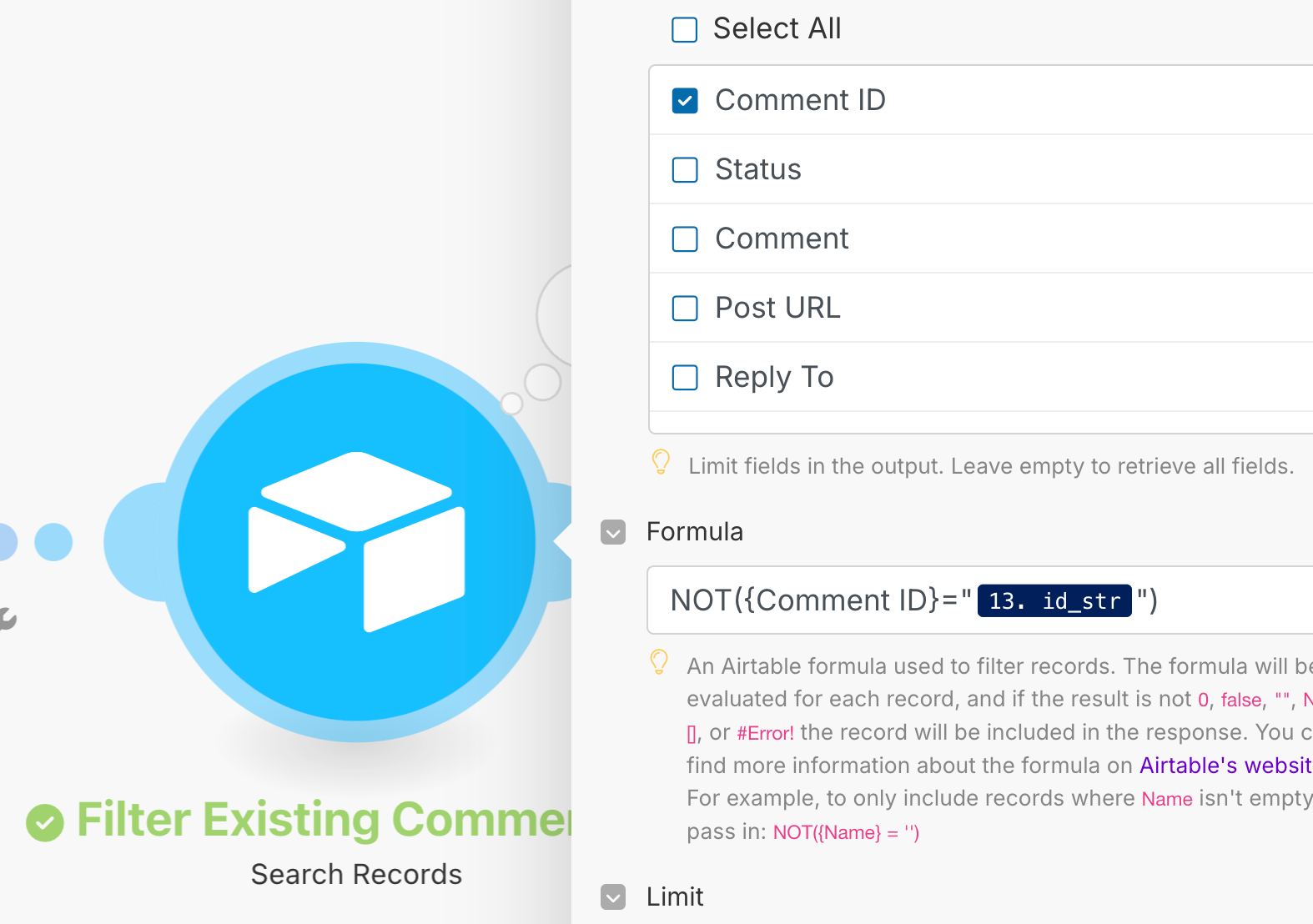Click inside the Formula input field

pyautogui.click(x=980, y=600)
